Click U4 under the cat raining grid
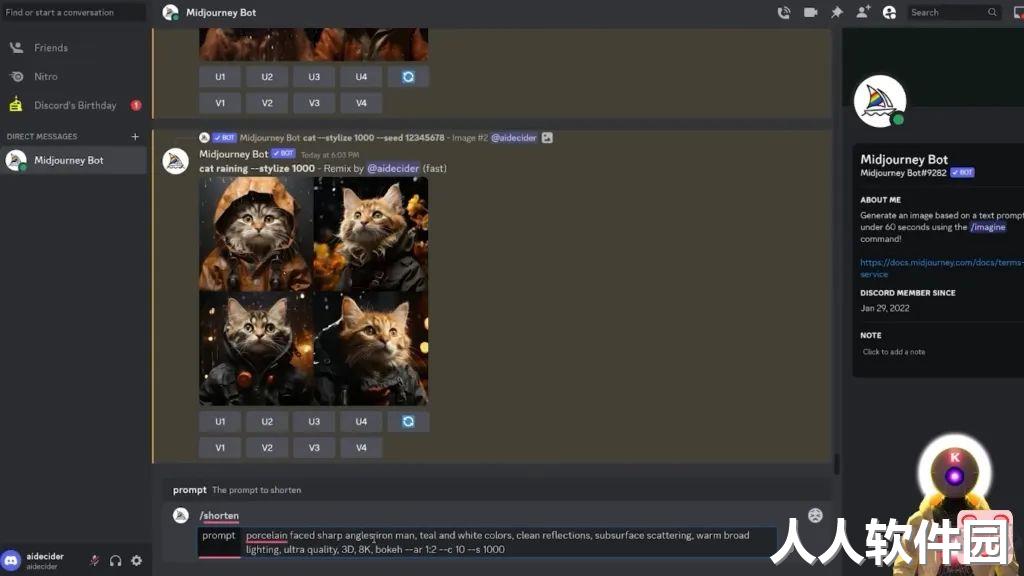This screenshot has height=576, width=1024. click(x=361, y=422)
